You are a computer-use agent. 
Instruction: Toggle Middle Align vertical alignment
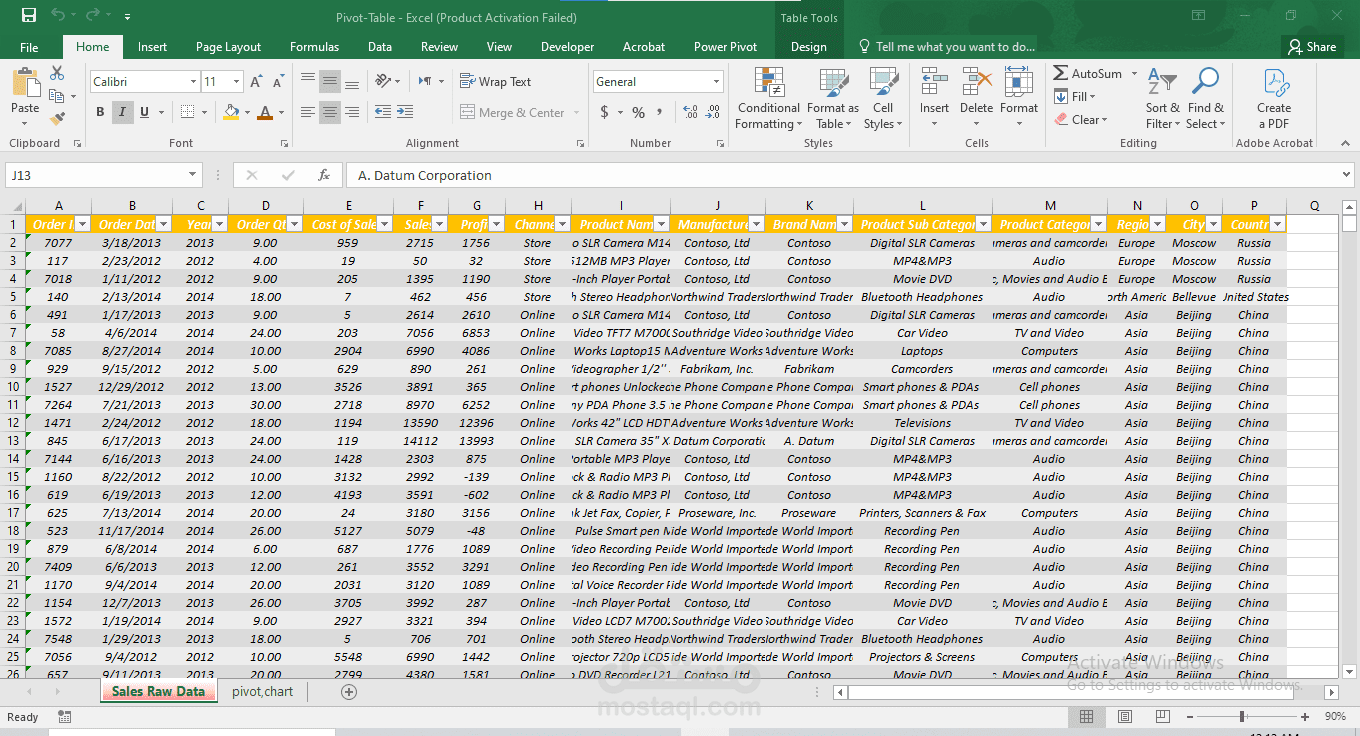pyautogui.click(x=330, y=81)
